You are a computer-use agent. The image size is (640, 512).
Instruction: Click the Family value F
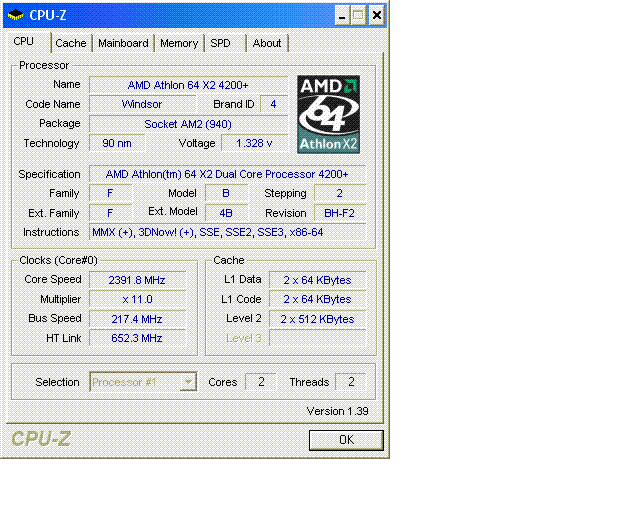(x=110, y=194)
